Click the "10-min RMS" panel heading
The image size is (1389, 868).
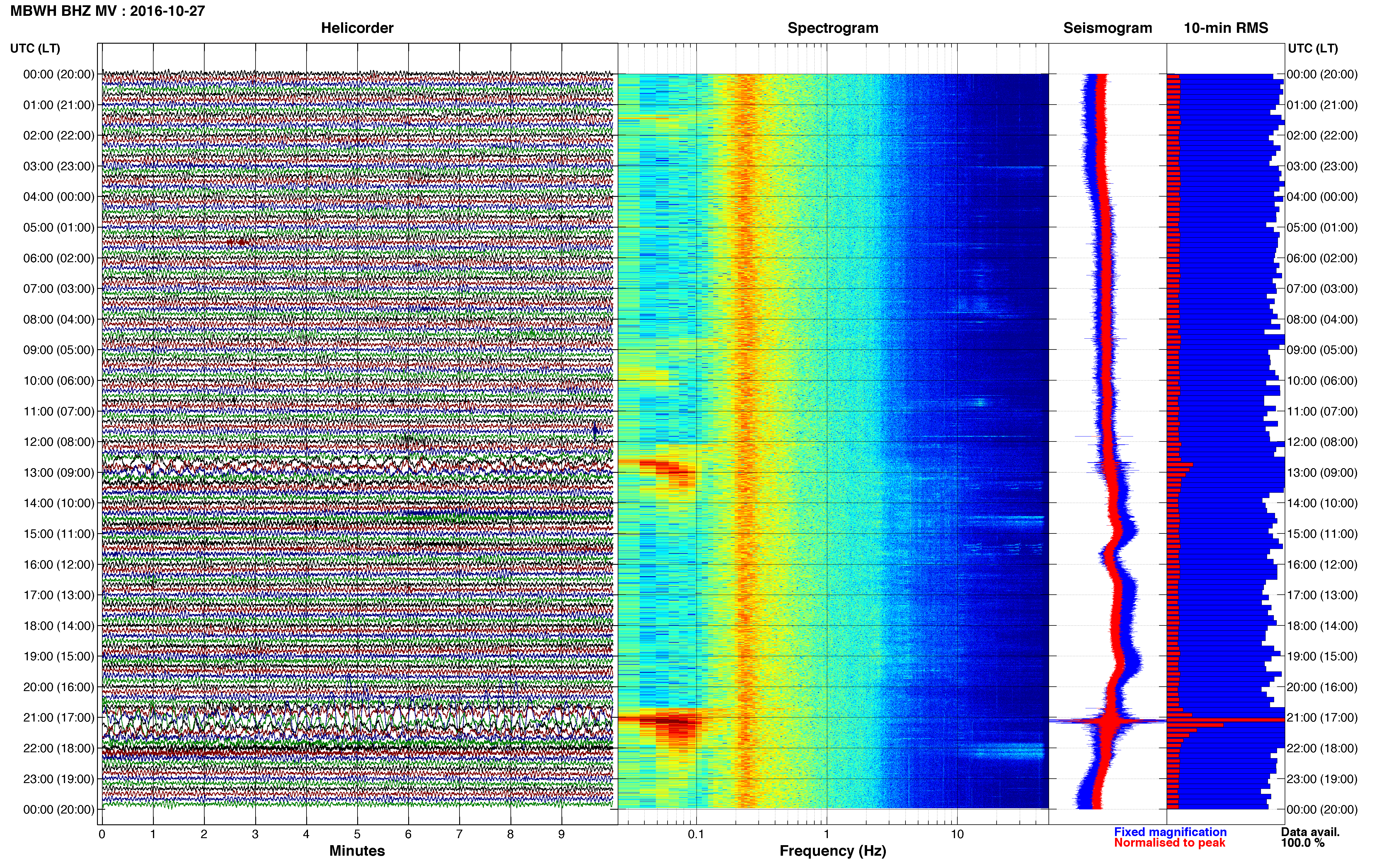tap(1226, 28)
